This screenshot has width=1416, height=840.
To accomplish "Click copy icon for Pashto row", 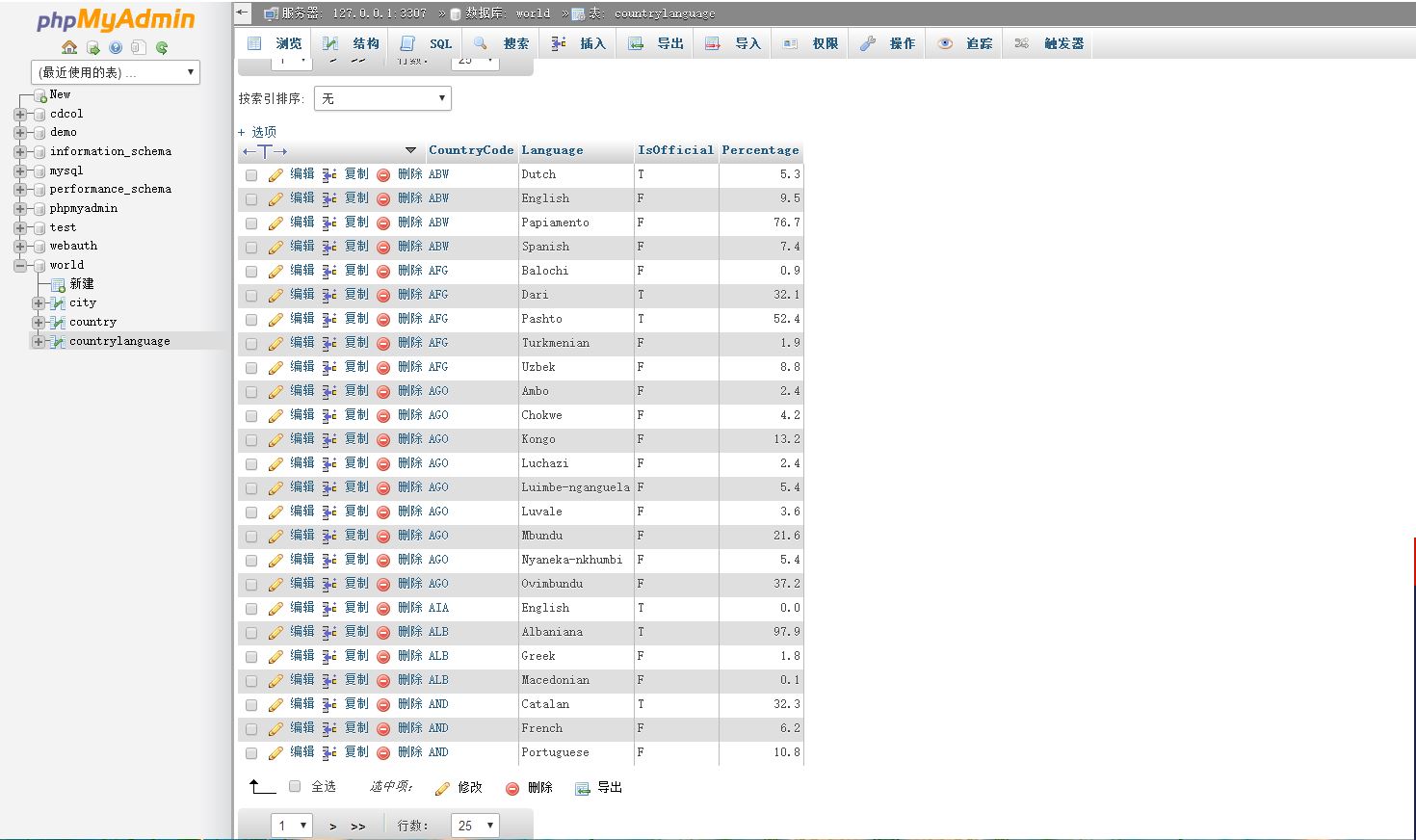I will coord(329,319).
